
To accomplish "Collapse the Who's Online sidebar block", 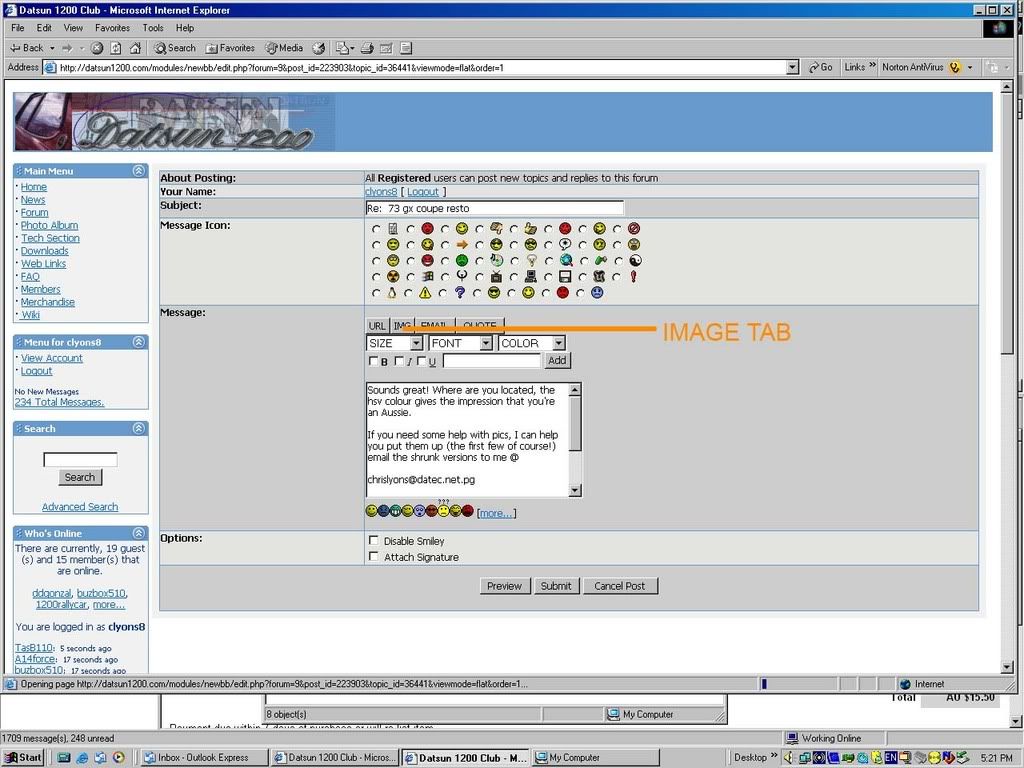I will pos(138,534).
